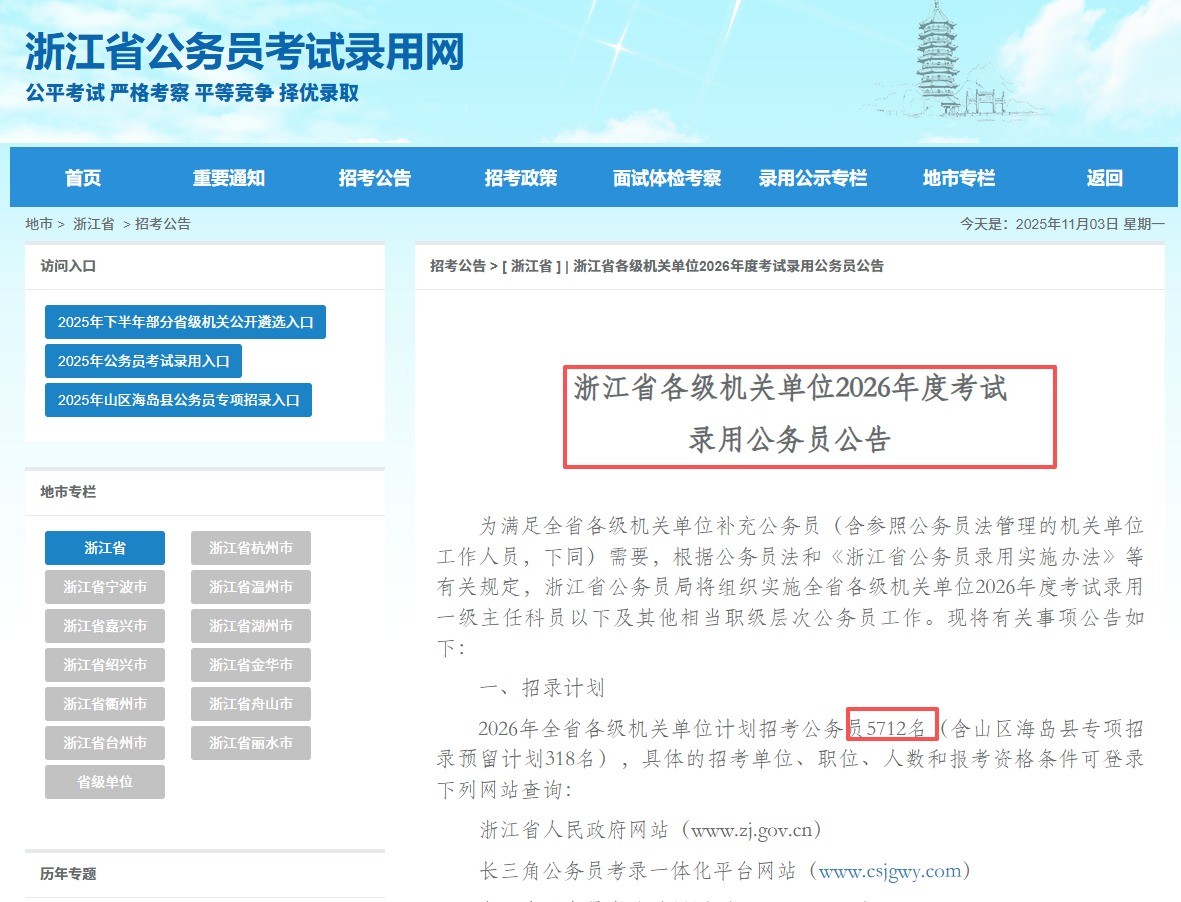Go to 招考公告 in the nav bar
Screen dimensions: 1181x902
pos(375,178)
